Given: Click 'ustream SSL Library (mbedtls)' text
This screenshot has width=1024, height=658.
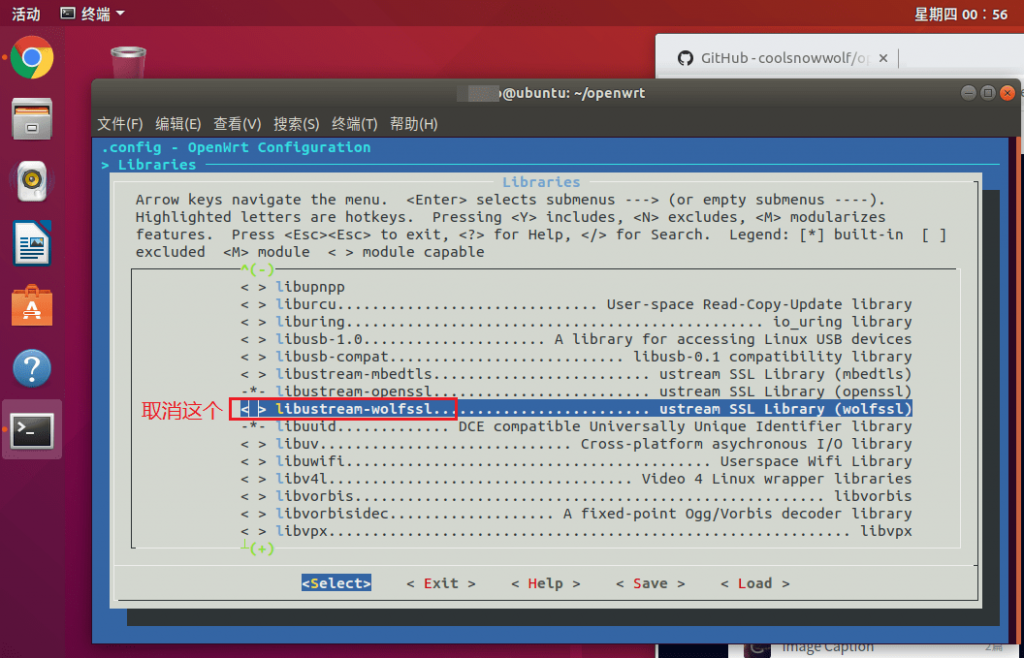Looking at the screenshot, I should coord(785,374).
